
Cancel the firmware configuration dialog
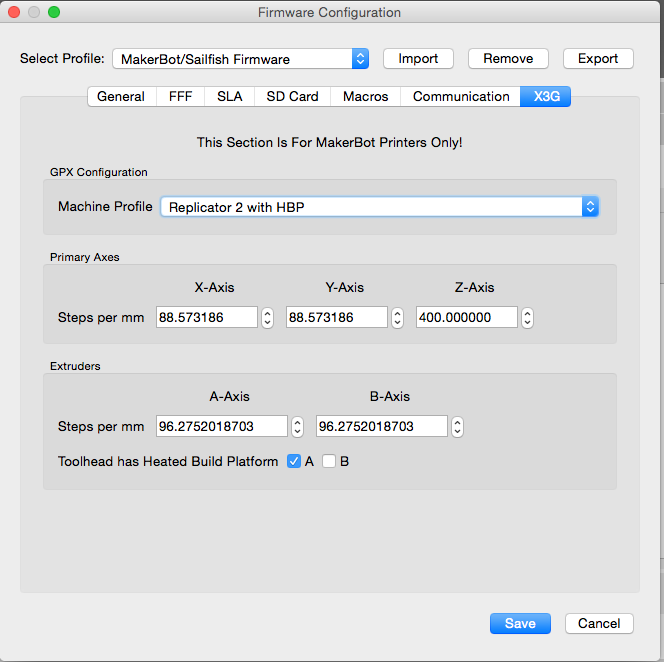pos(599,623)
